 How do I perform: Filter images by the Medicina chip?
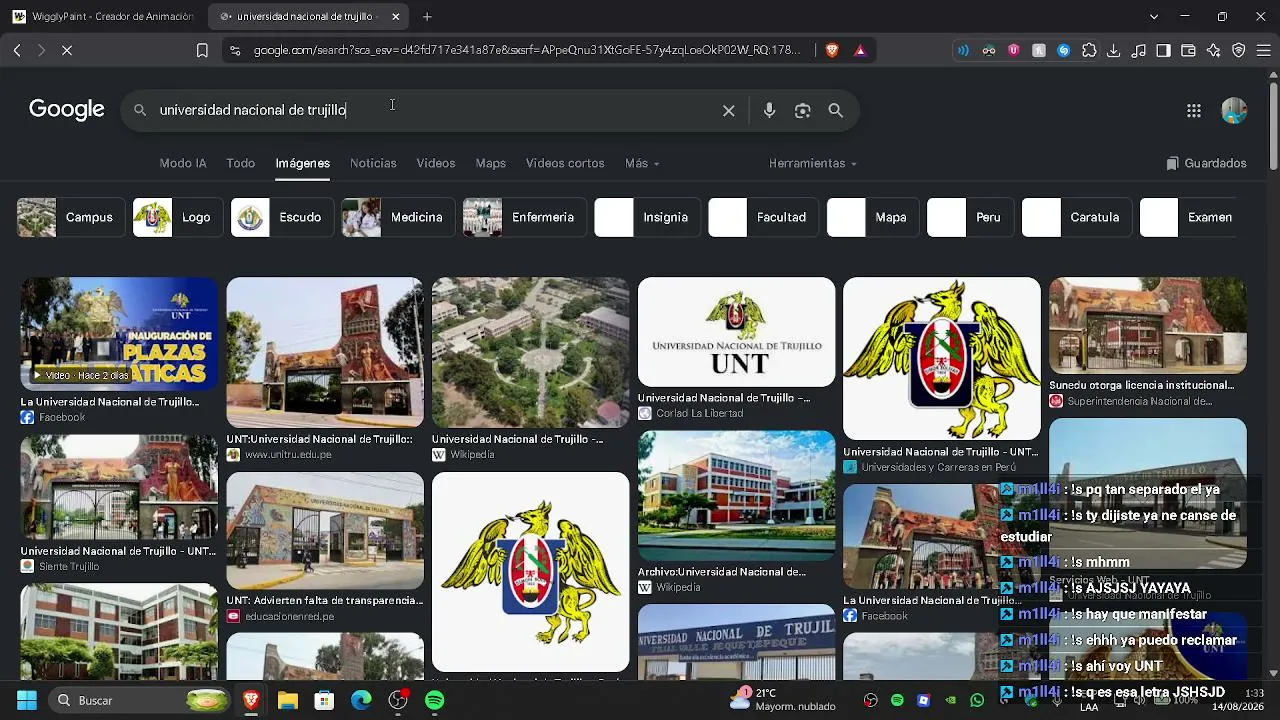397,217
